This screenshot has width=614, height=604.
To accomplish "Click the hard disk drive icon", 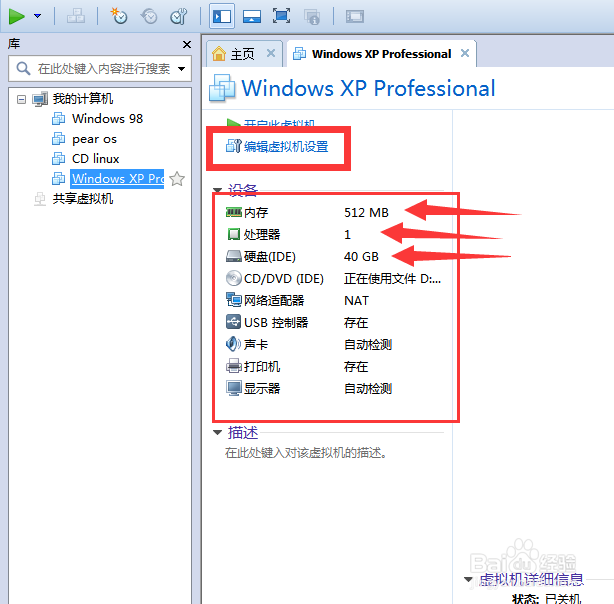I will (234, 257).
